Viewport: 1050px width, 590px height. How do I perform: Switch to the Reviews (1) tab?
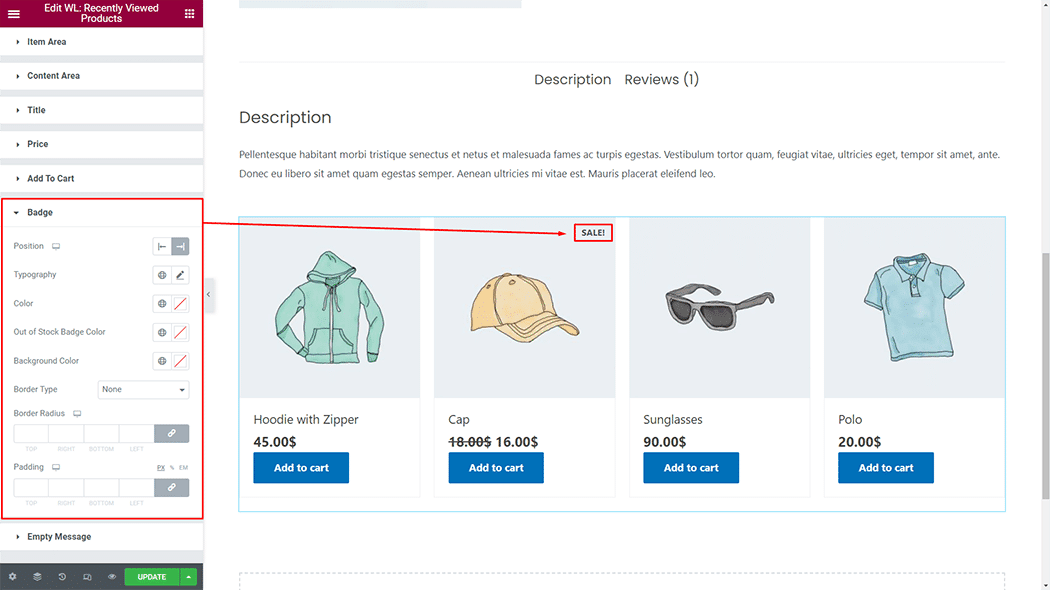[661, 80]
